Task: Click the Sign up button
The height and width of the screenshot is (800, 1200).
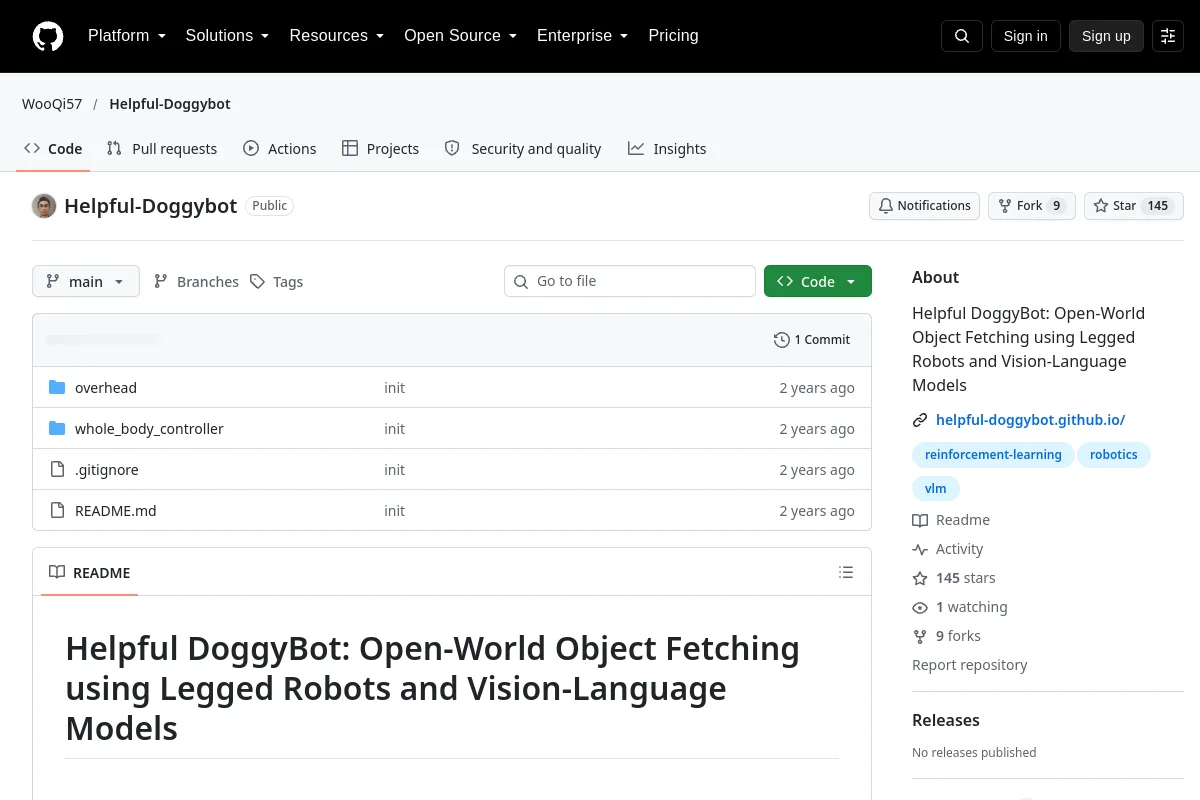Action: (x=1106, y=36)
